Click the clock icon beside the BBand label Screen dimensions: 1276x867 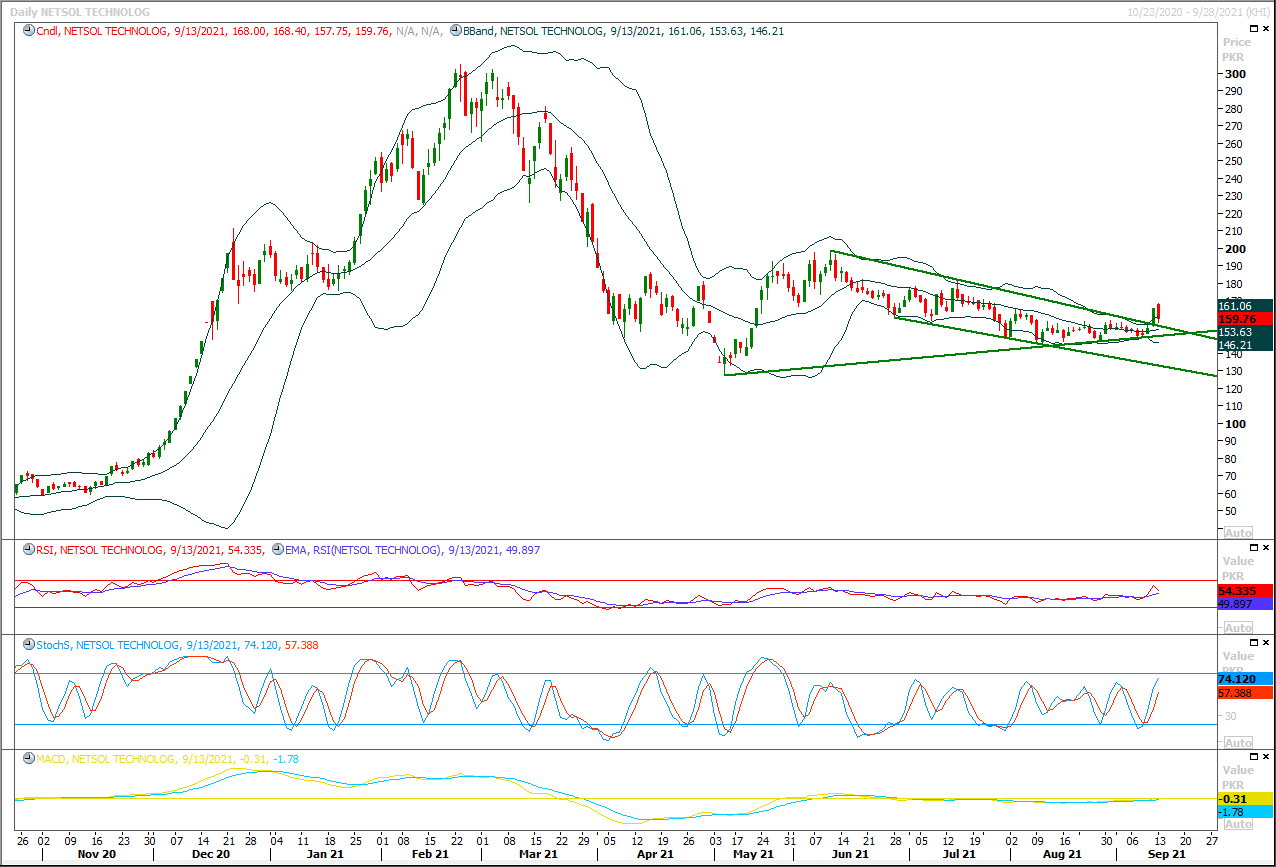click(455, 31)
